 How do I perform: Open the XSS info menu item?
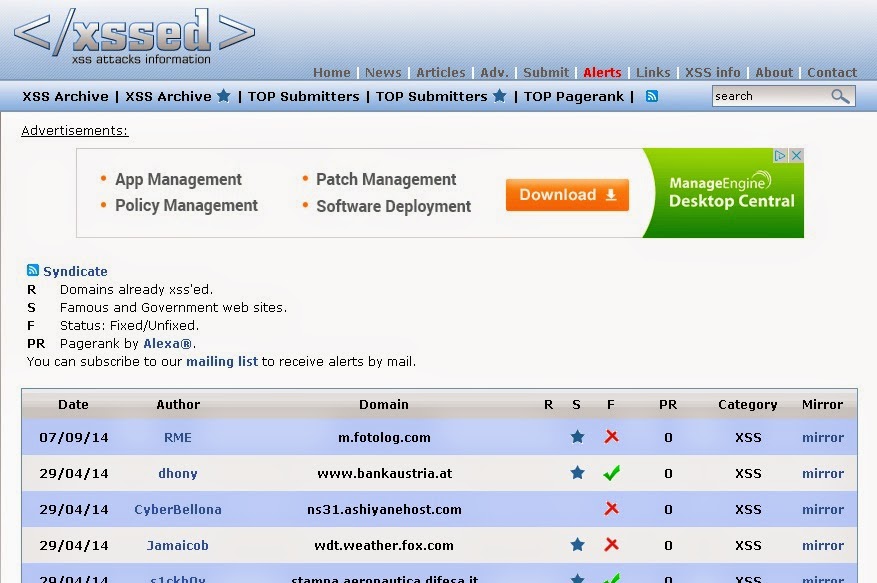tap(713, 72)
